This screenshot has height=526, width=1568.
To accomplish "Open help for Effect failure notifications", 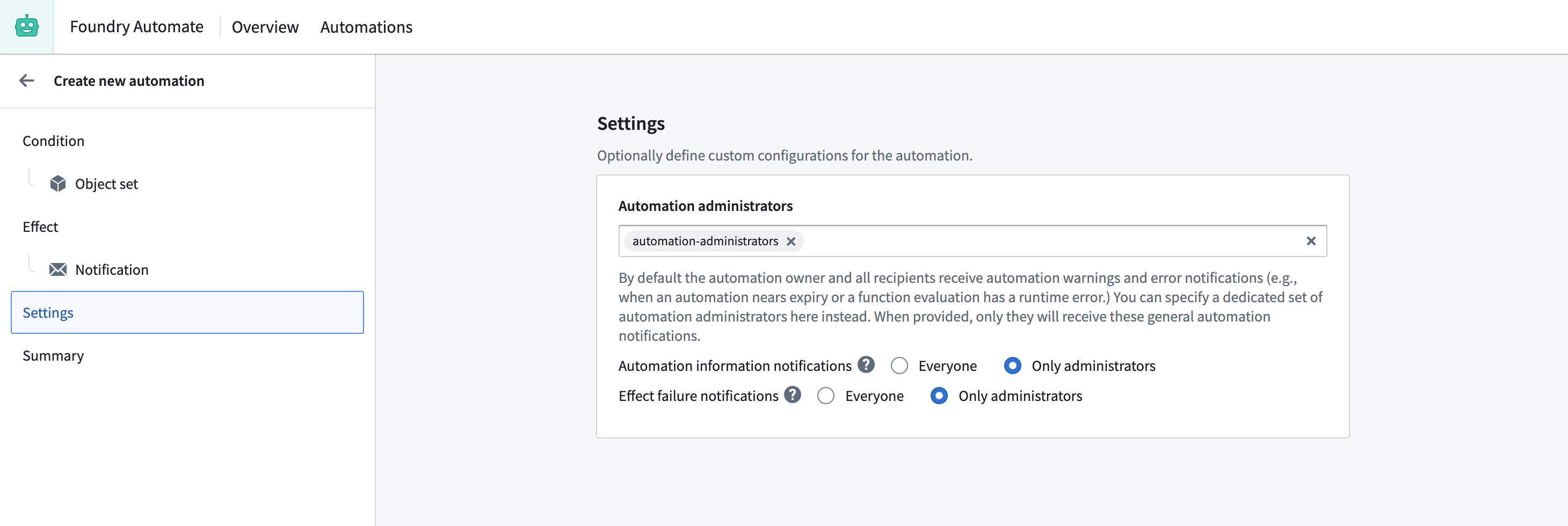I will [792, 395].
